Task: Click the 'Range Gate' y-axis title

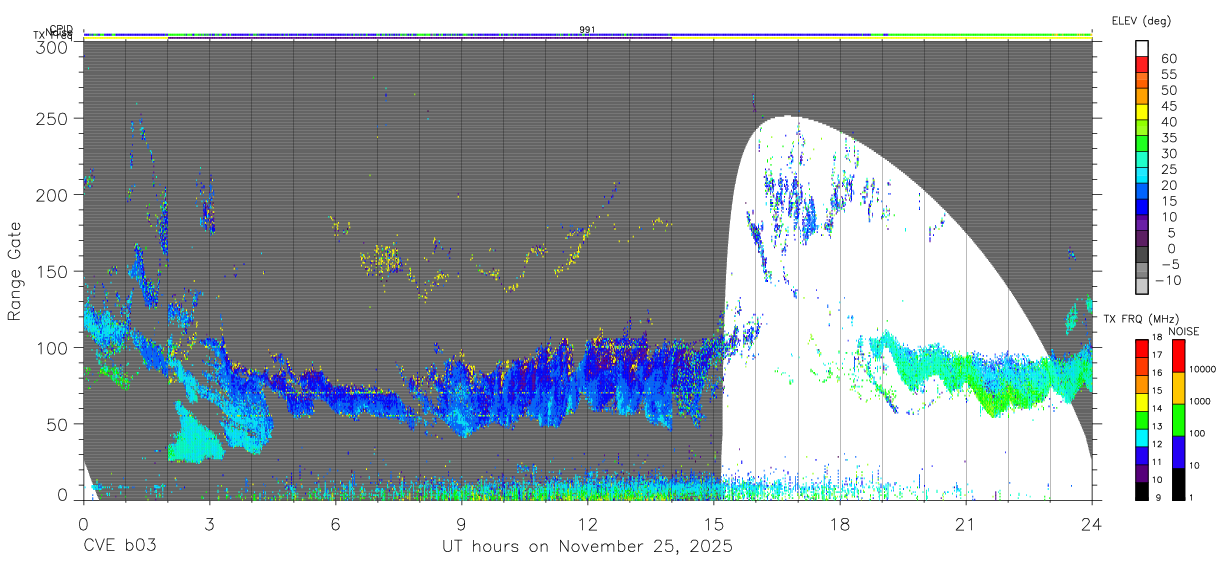Action: coord(15,272)
